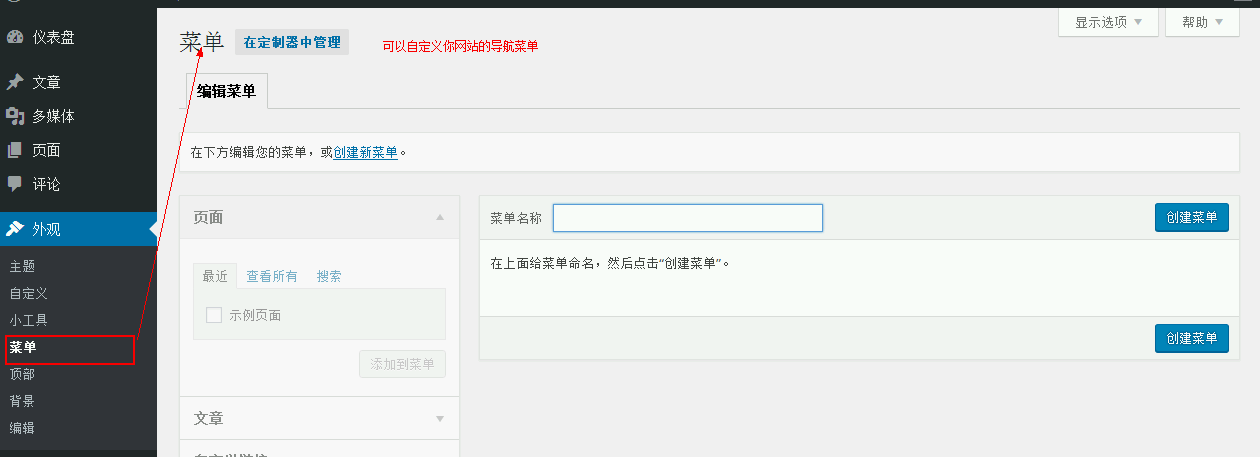Screen dimensions: 1260x457
Task: Go to 菜单 submenu item
Action: click(22, 348)
